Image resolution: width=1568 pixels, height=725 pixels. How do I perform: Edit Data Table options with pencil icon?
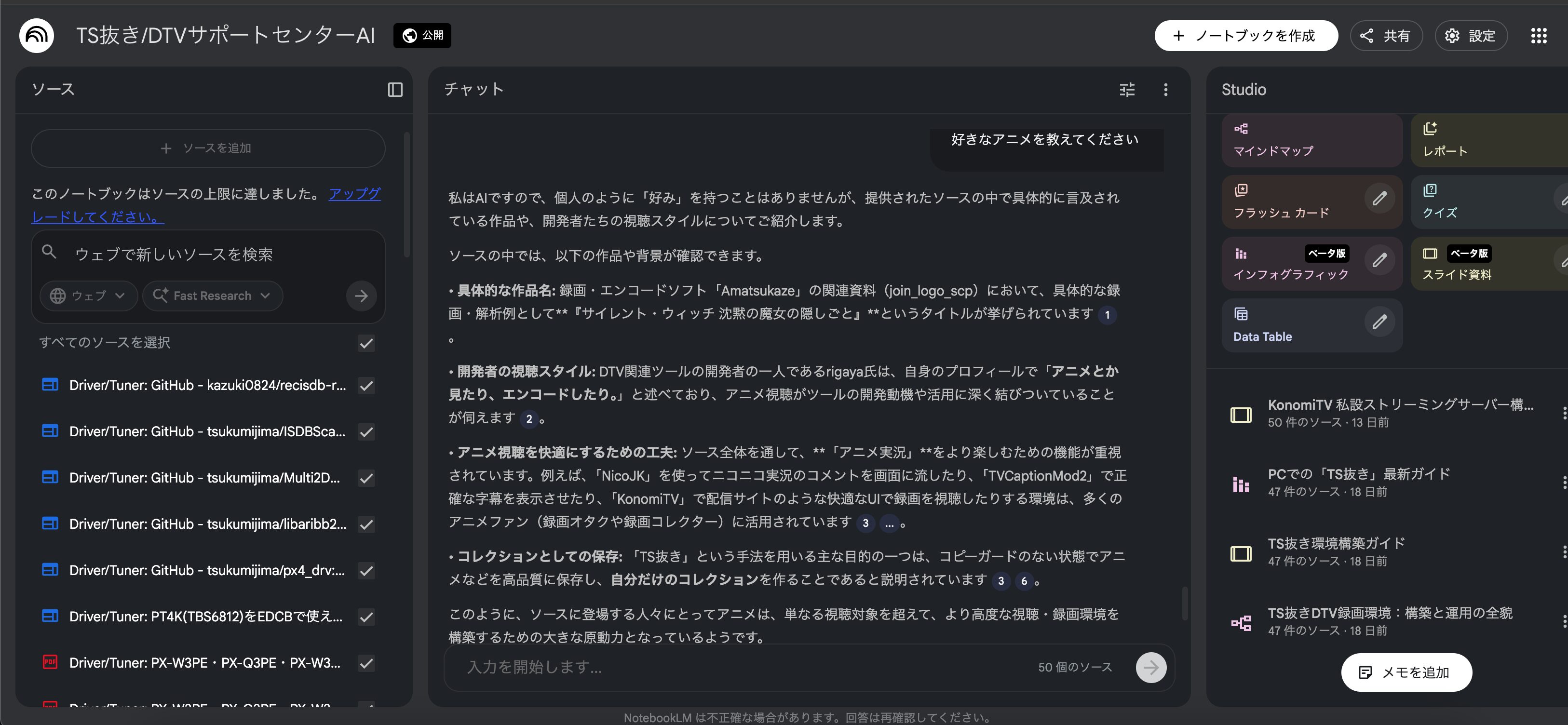click(x=1379, y=322)
